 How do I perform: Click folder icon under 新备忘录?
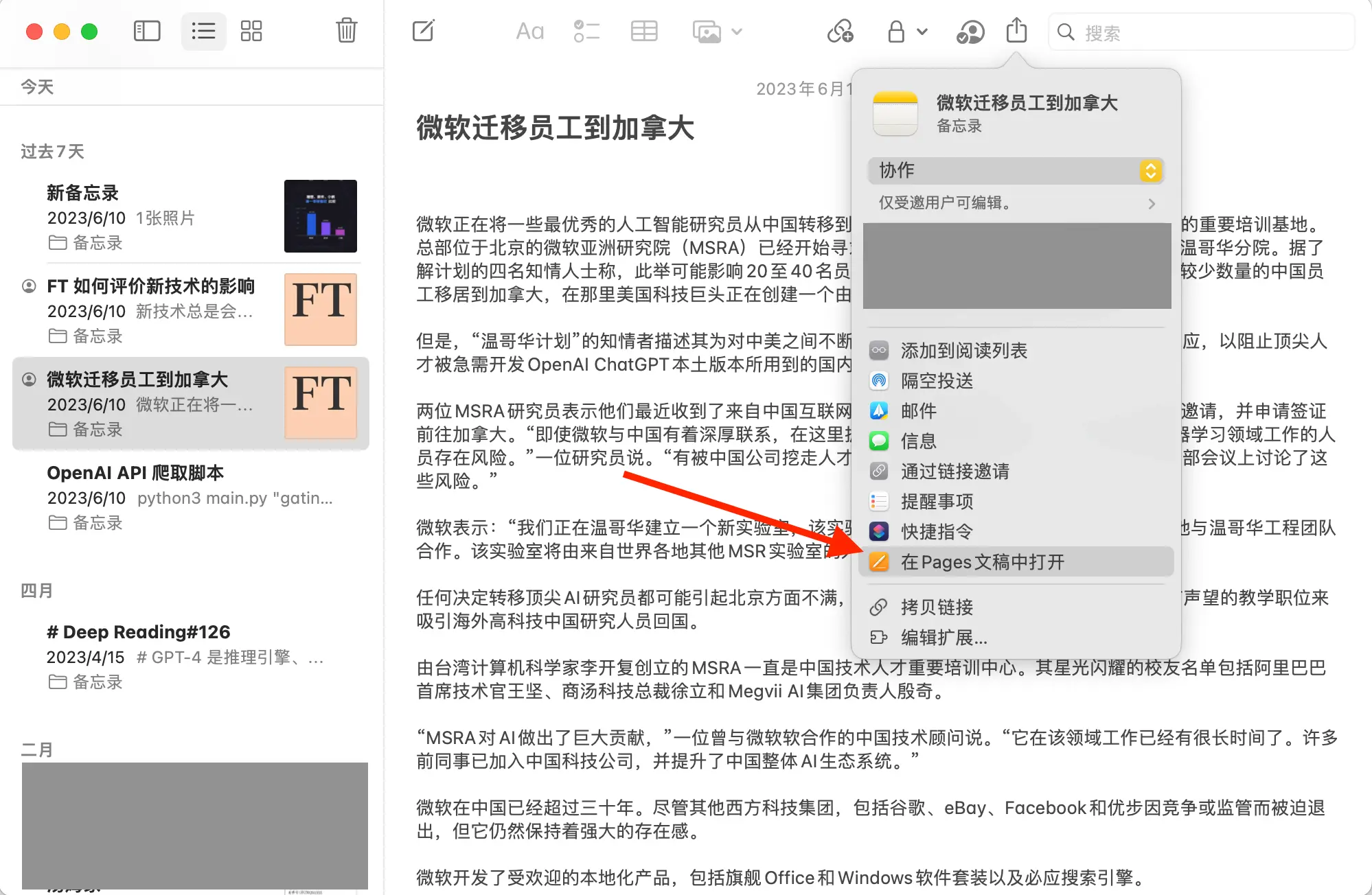click(x=58, y=243)
